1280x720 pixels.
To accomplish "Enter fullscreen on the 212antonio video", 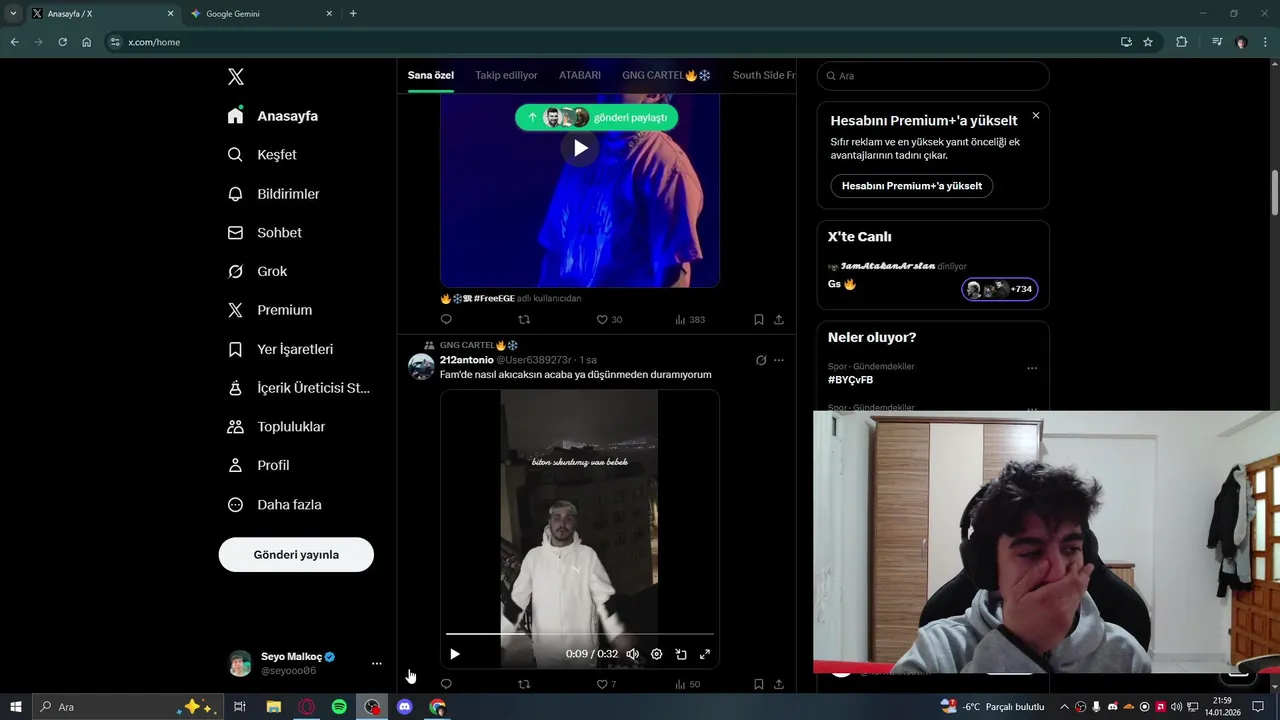I will (x=705, y=654).
